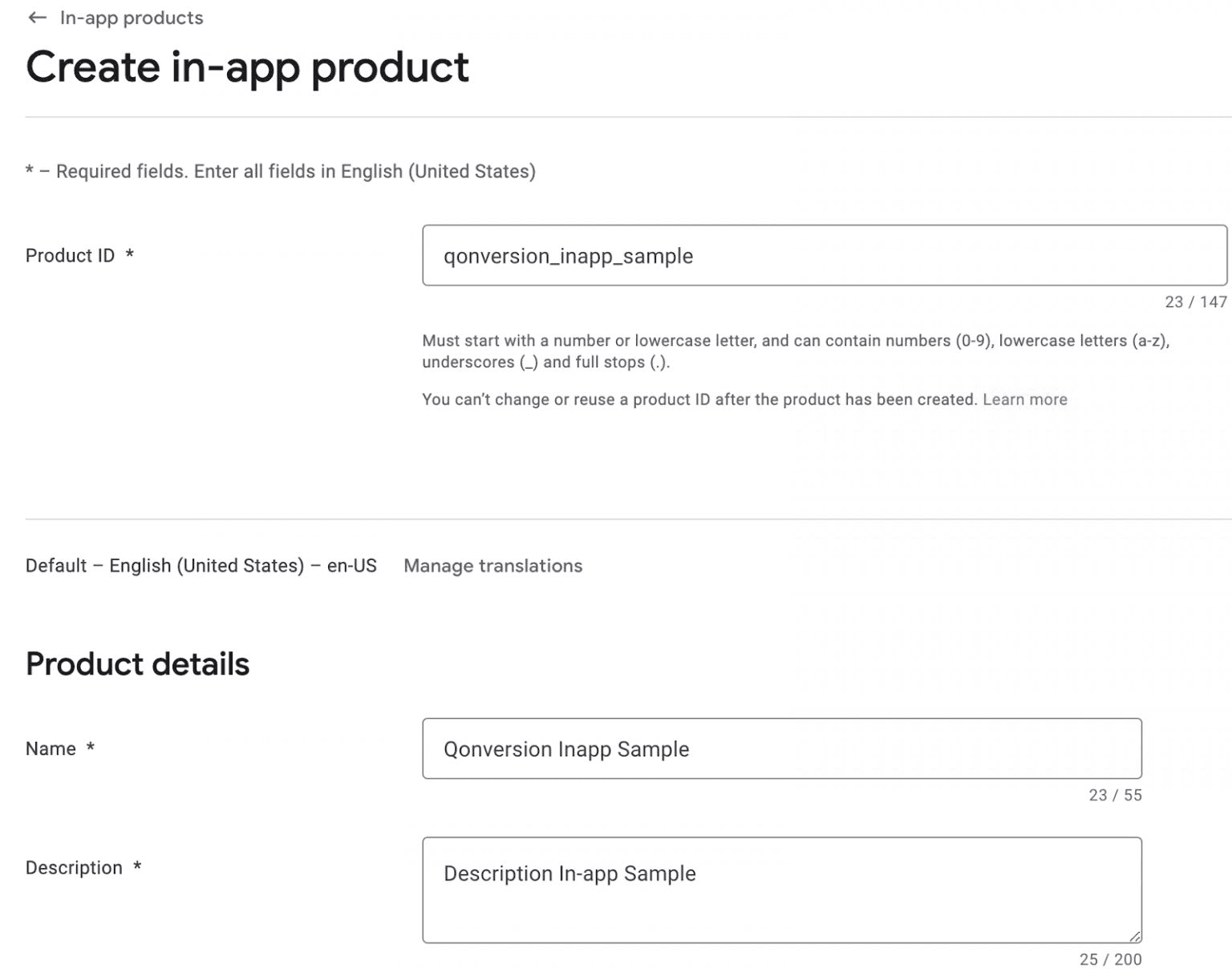Screen dimensions: 1232x969
Task: Click inside the Description text area
Action: [782, 890]
